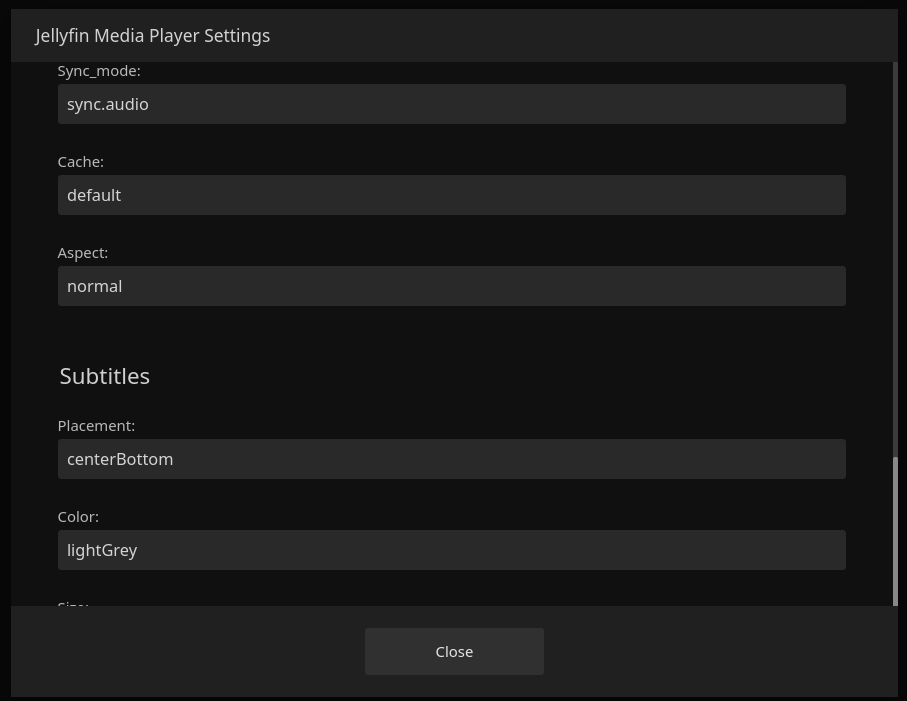
Task: Click the Size field label
Action: pyautogui.click(x=72, y=607)
